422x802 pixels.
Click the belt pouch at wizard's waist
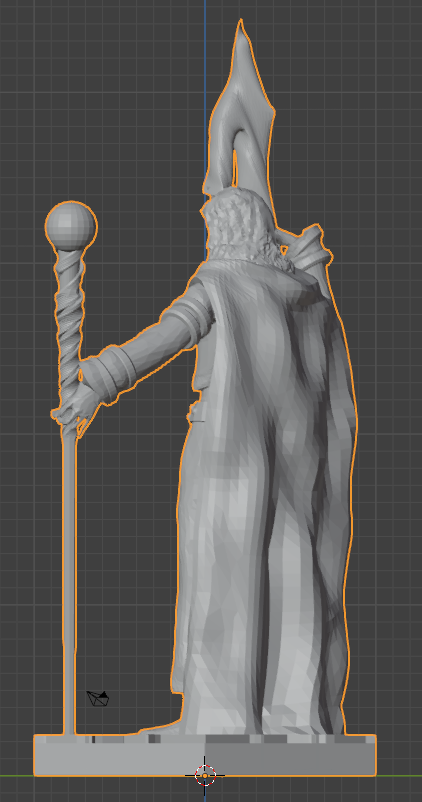click(x=197, y=412)
